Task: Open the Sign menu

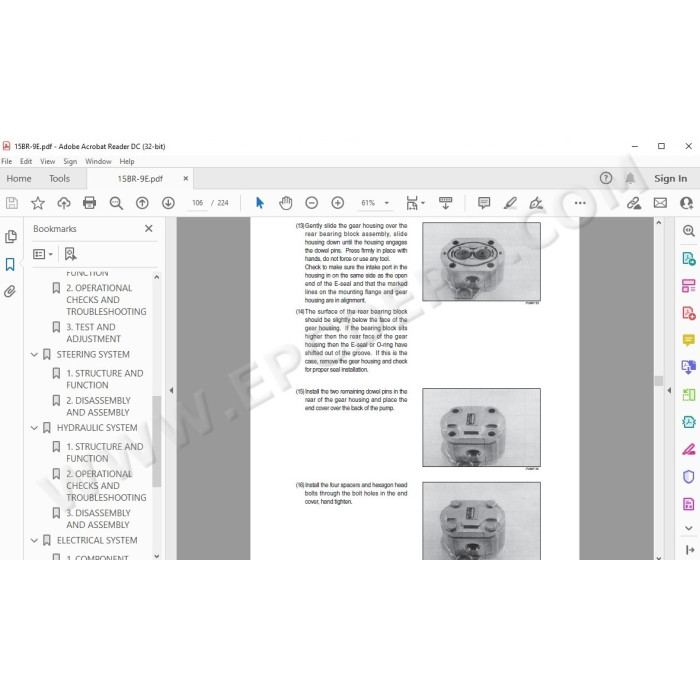Action: 70,161
